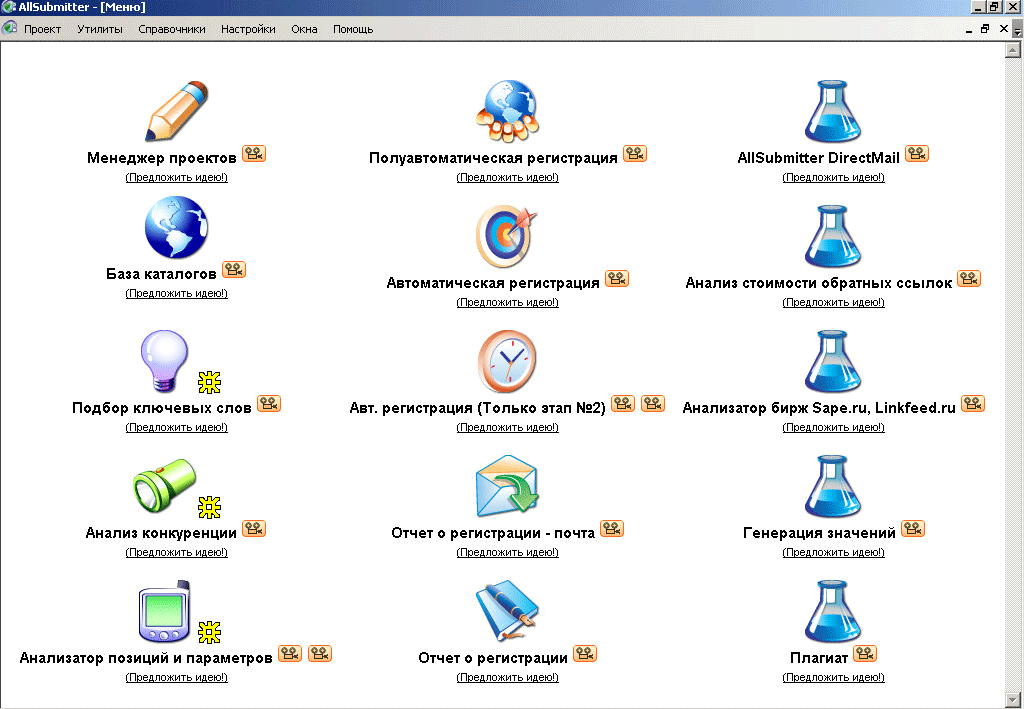Viewport: 1025px width, 709px height.
Task: Open the Отчет о регистрации - почта envelope icon
Action: tap(507, 486)
